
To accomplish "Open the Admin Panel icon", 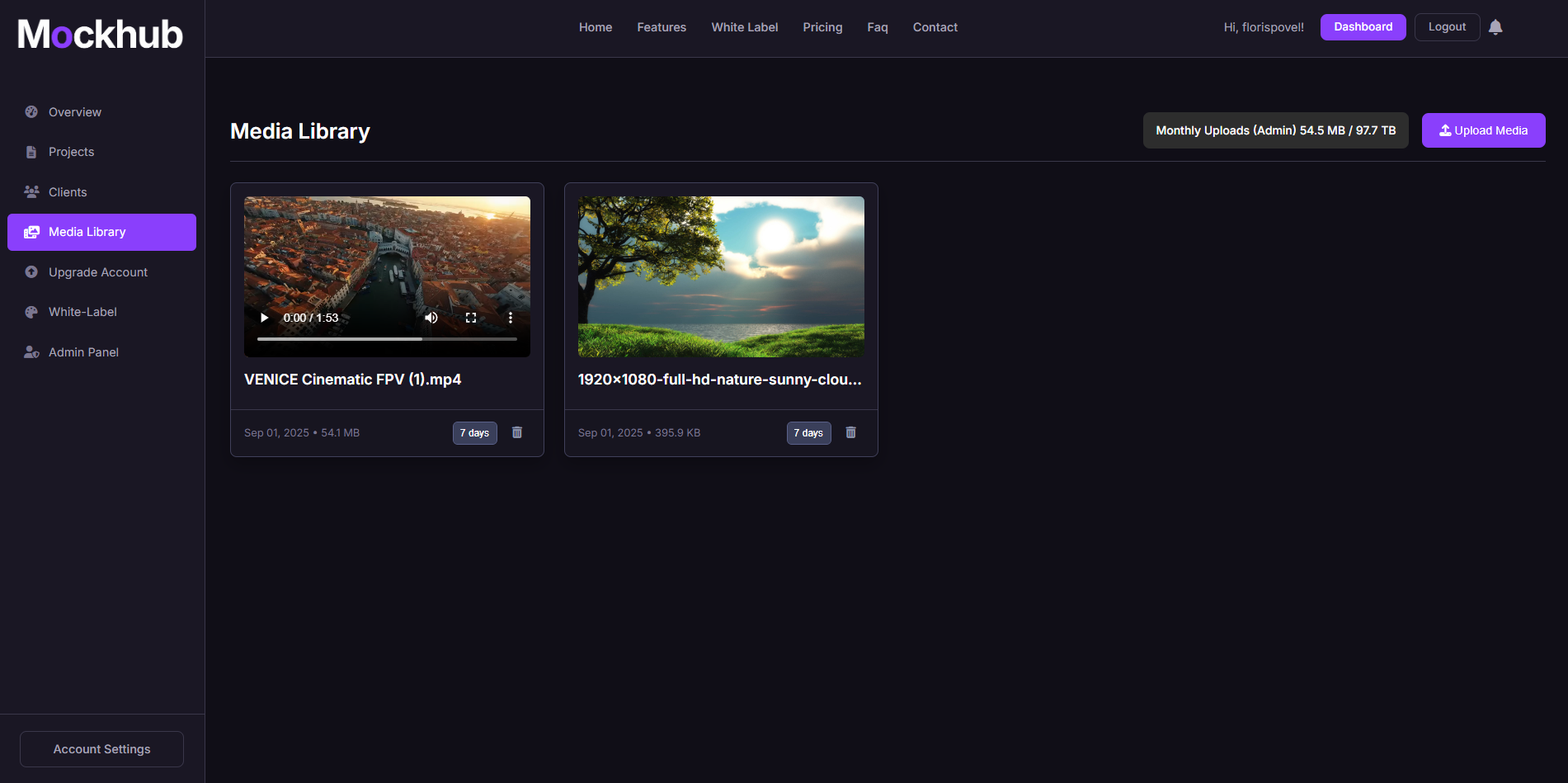I will pyautogui.click(x=31, y=351).
